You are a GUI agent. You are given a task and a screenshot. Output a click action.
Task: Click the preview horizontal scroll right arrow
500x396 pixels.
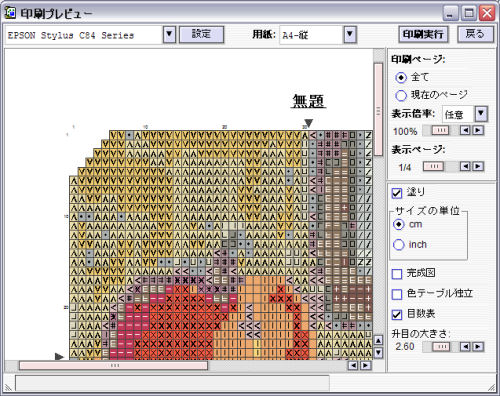[366, 366]
